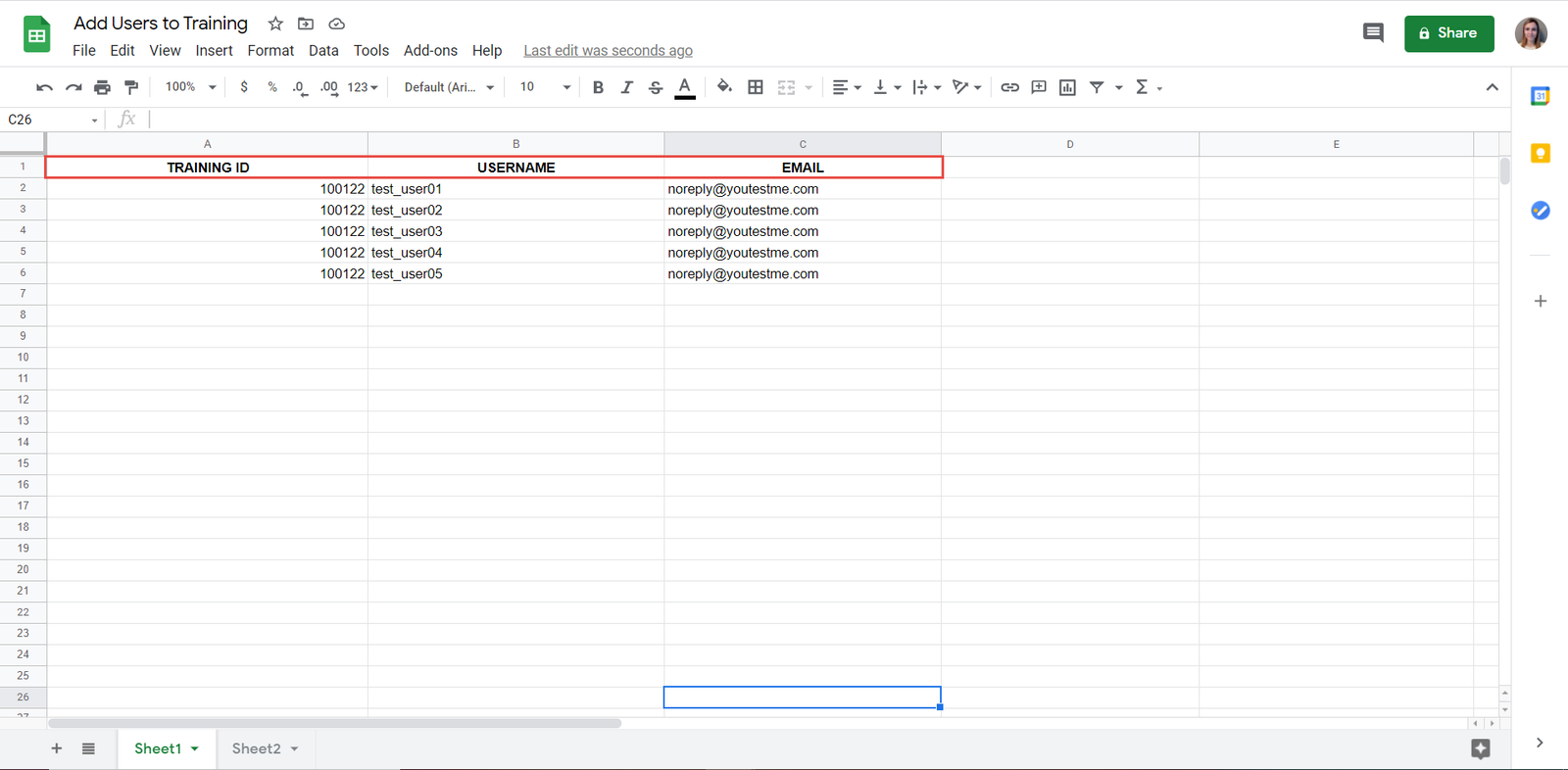Open the Google Keep sidebar icon

point(1540,154)
